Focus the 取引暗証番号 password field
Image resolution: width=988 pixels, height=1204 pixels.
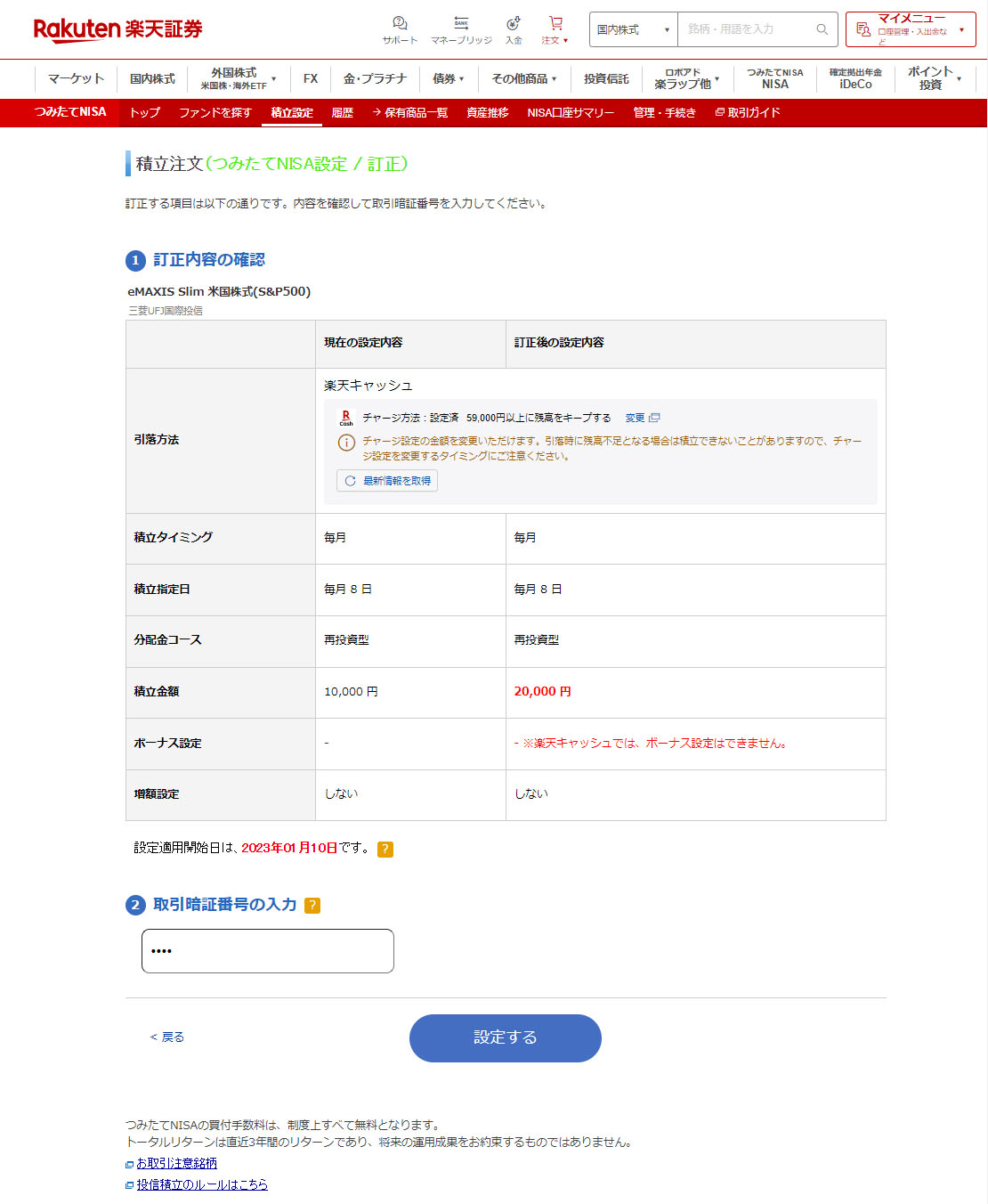[x=268, y=951]
